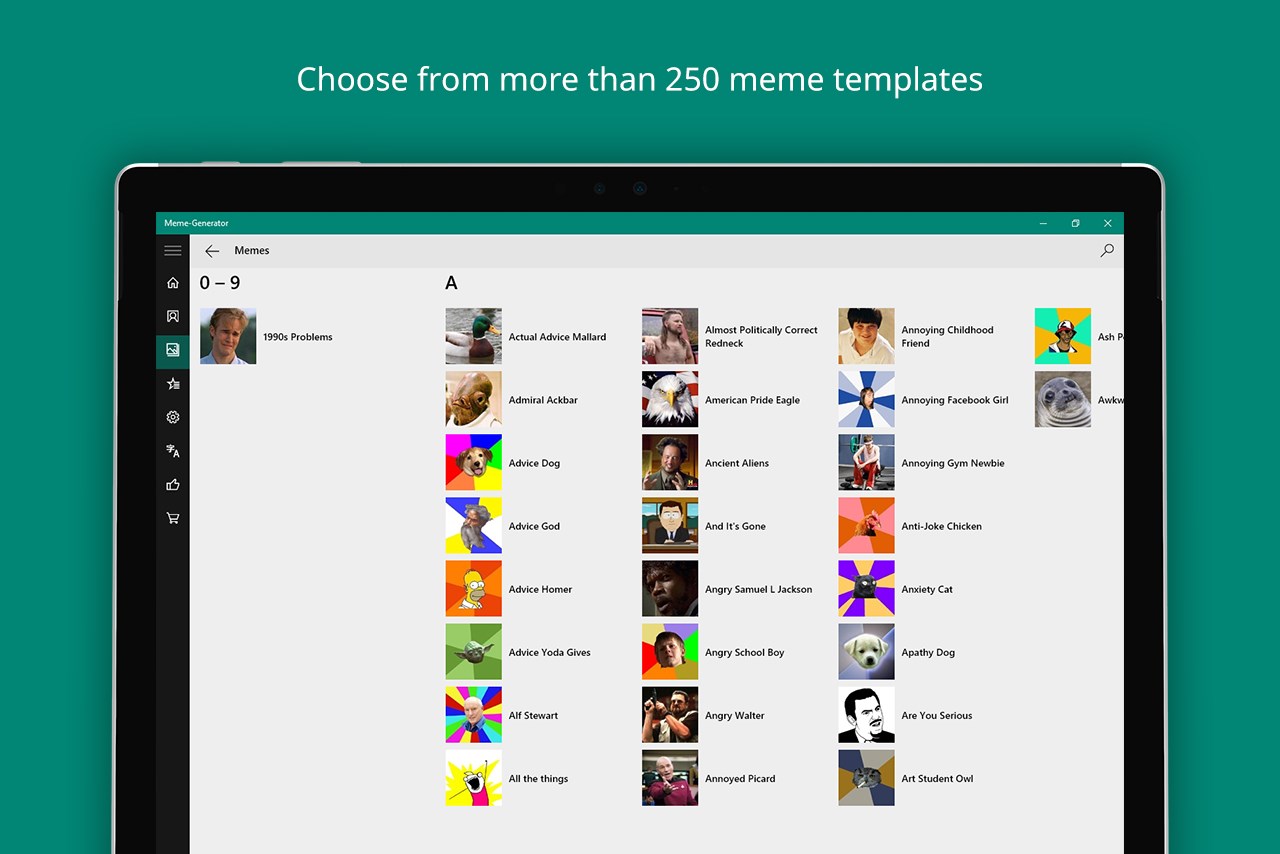Open Alf Stewart thumbnail
The height and width of the screenshot is (854, 1280).
(474, 714)
